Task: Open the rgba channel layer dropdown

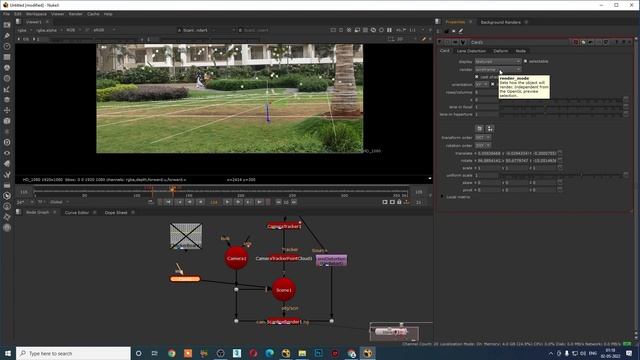Action: [x=24, y=30]
